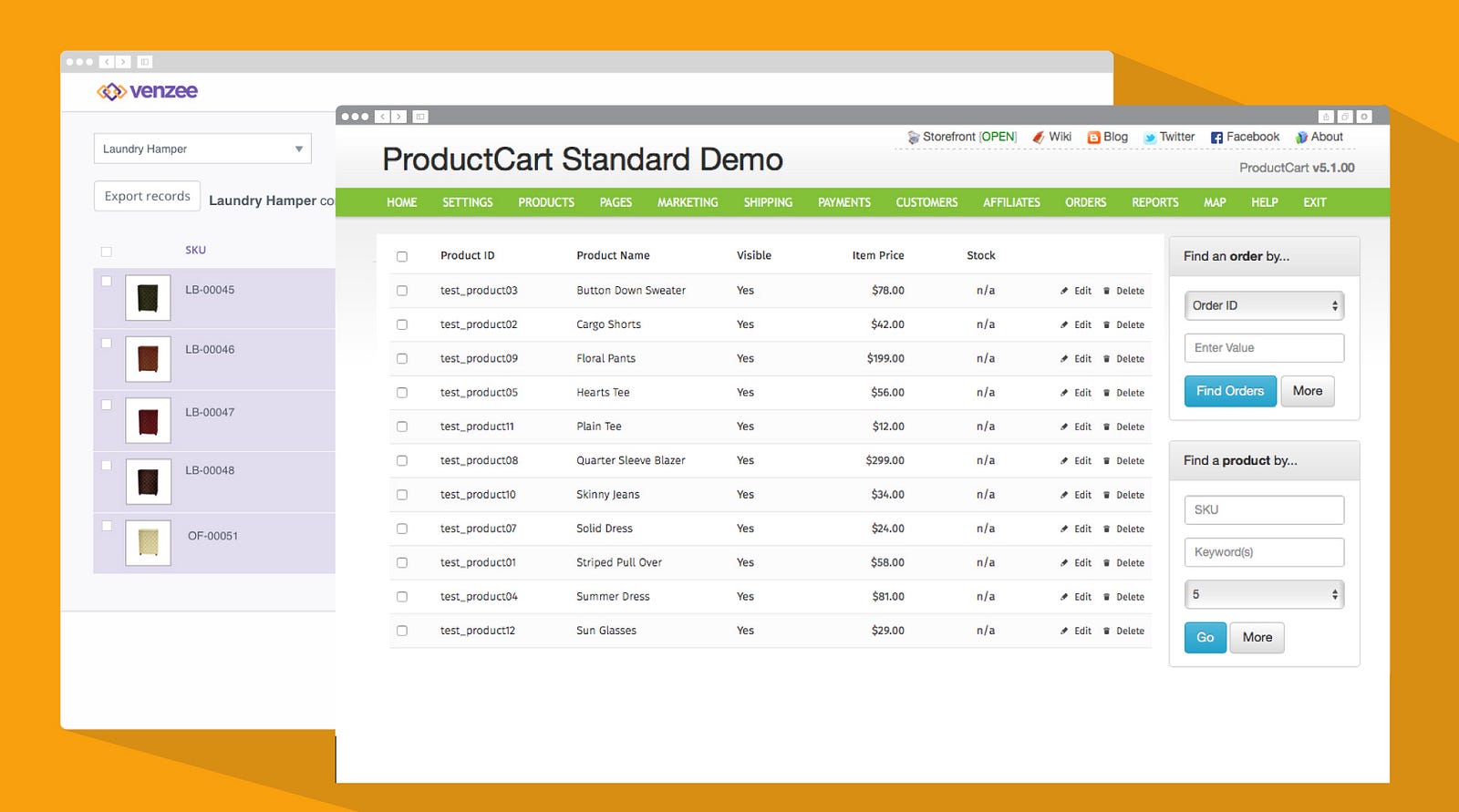The height and width of the screenshot is (812, 1459).
Task: Click More next to the Go button
Action: (x=1257, y=637)
